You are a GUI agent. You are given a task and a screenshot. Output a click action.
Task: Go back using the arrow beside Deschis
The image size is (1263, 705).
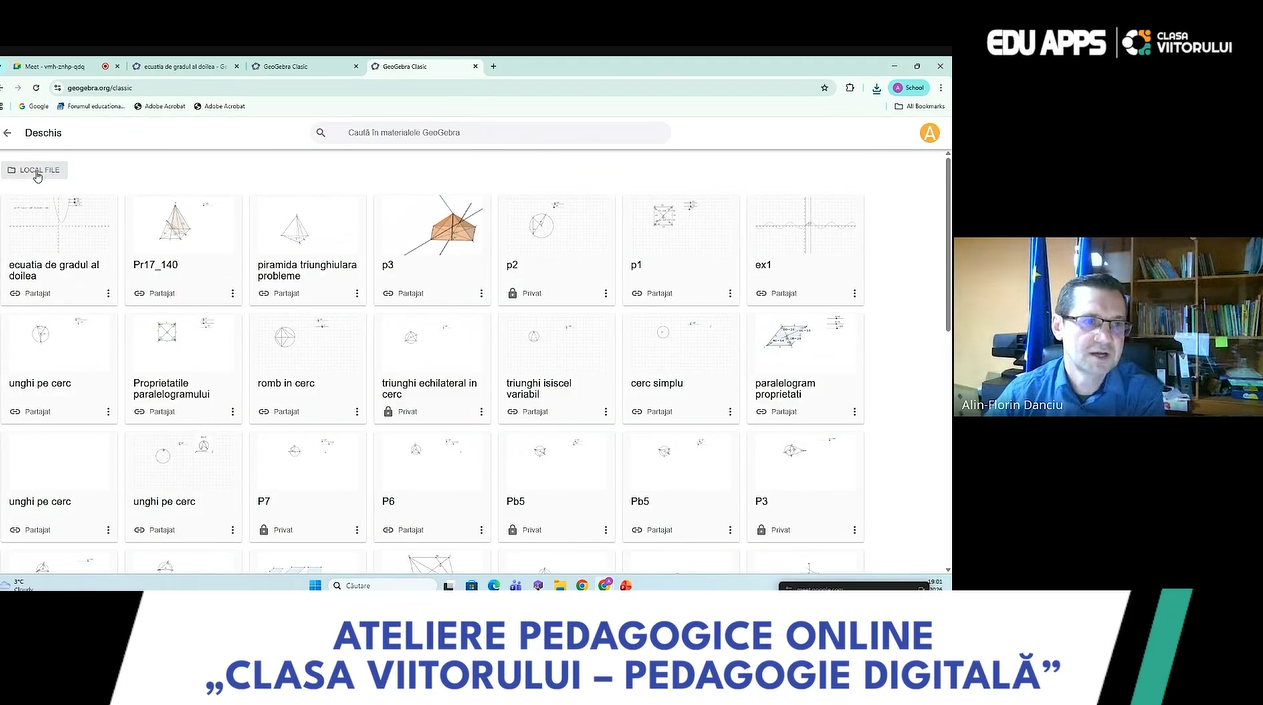coord(7,133)
